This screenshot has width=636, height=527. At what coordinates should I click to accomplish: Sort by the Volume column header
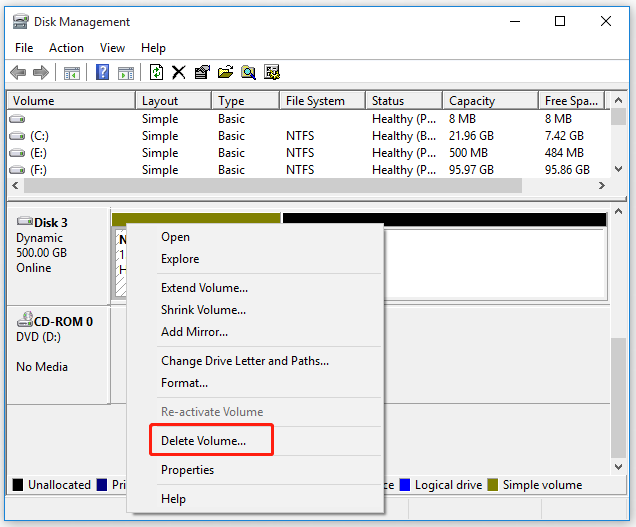click(71, 101)
